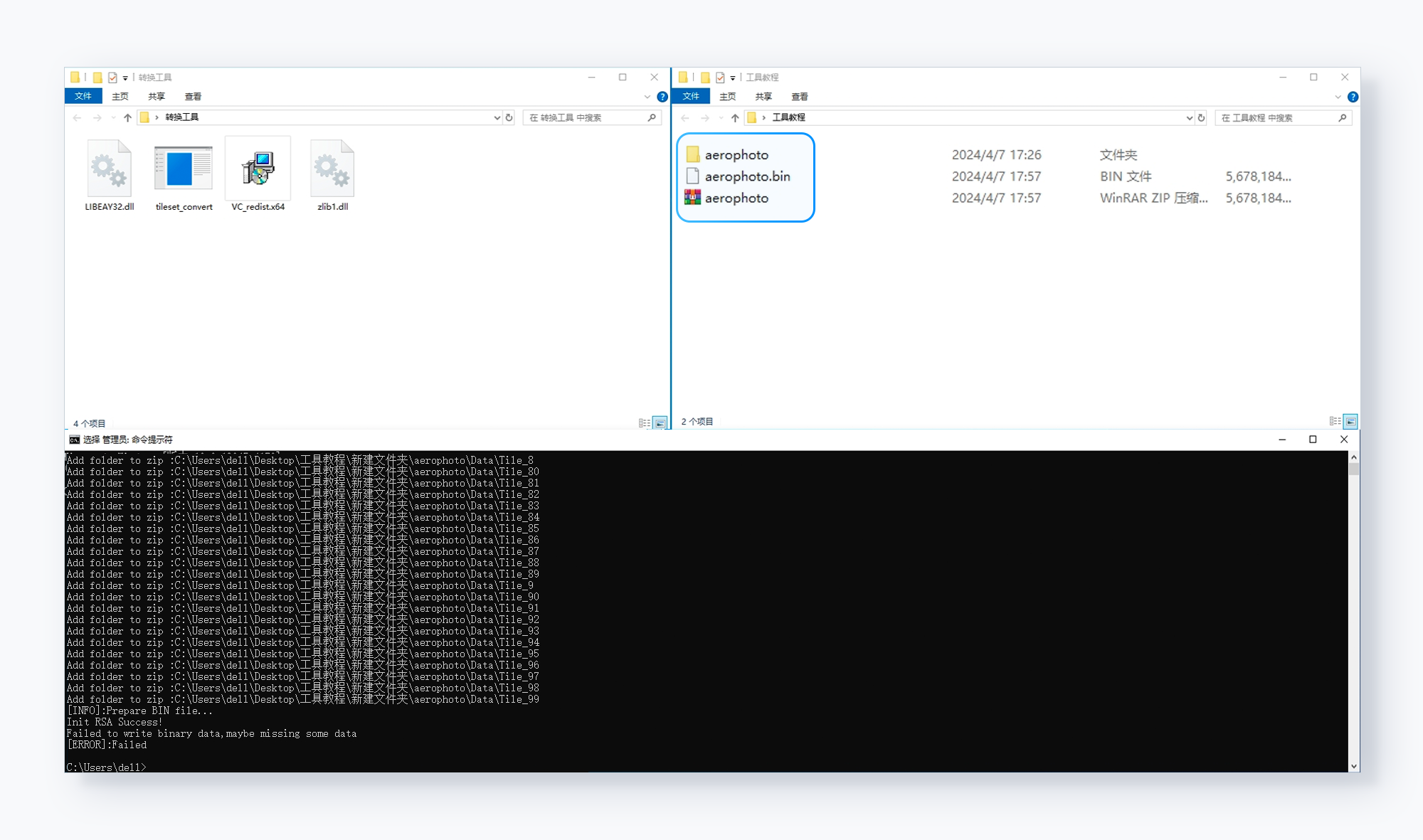This screenshot has height=840, width=1423.
Task: Refresh the left Explorer window address bar
Action: point(509,117)
